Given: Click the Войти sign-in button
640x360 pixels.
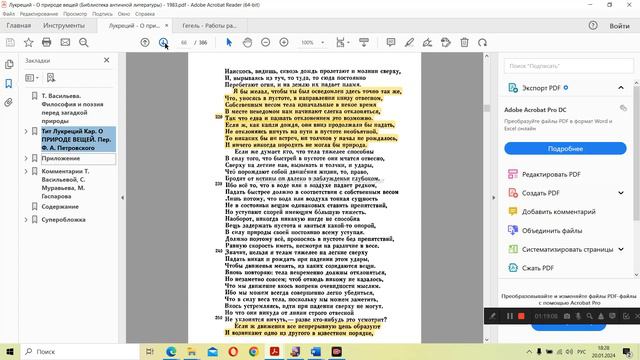Looking at the screenshot, I should point(619,26).
